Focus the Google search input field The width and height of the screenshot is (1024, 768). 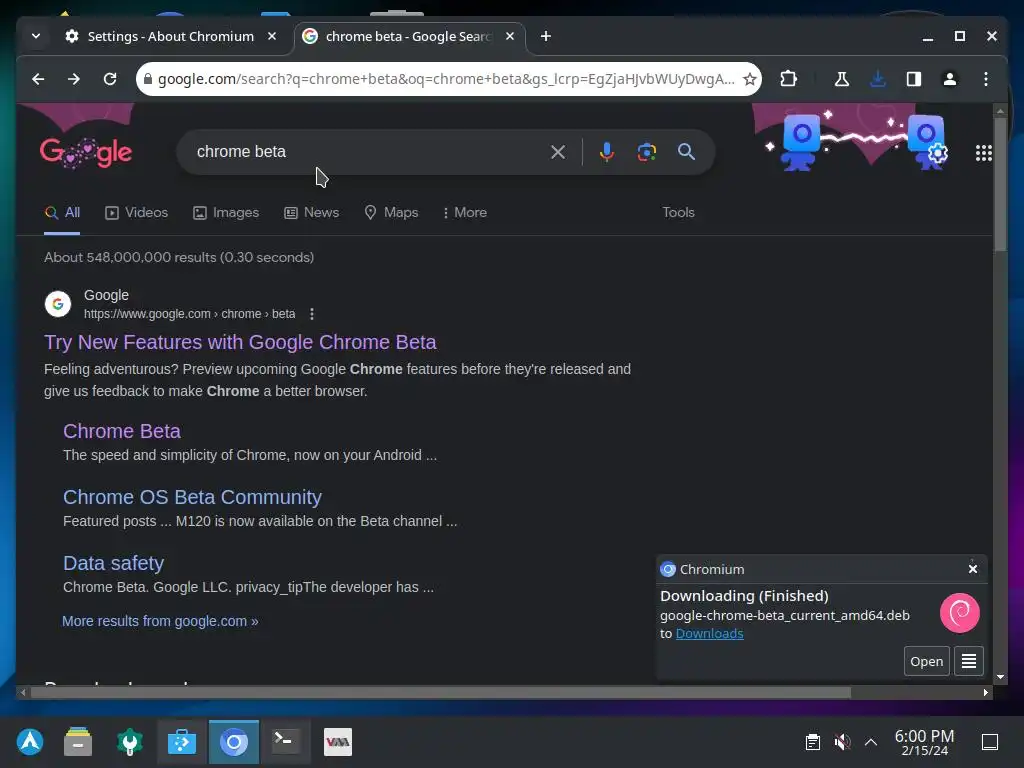click(x=366, y=152)
